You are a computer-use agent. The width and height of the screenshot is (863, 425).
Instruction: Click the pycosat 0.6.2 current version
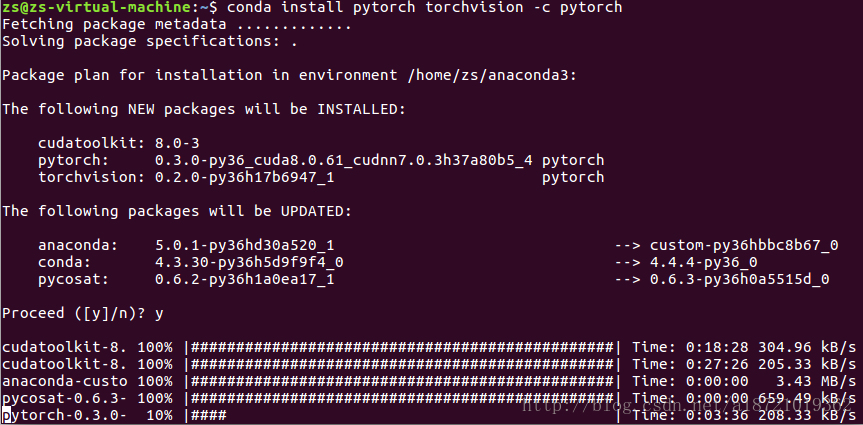coord(244,279)
